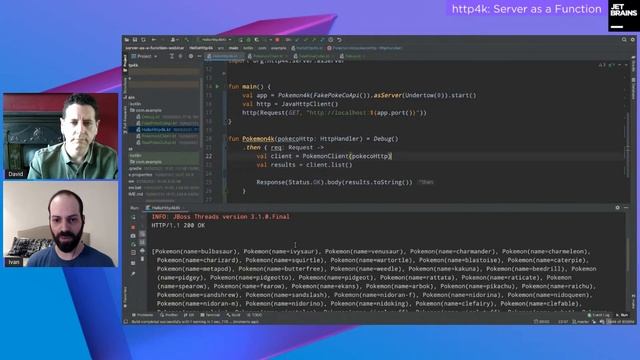Screen dimensions: 640x360
Task: Switch to the fourth editor tab
Action: [352, 56]
